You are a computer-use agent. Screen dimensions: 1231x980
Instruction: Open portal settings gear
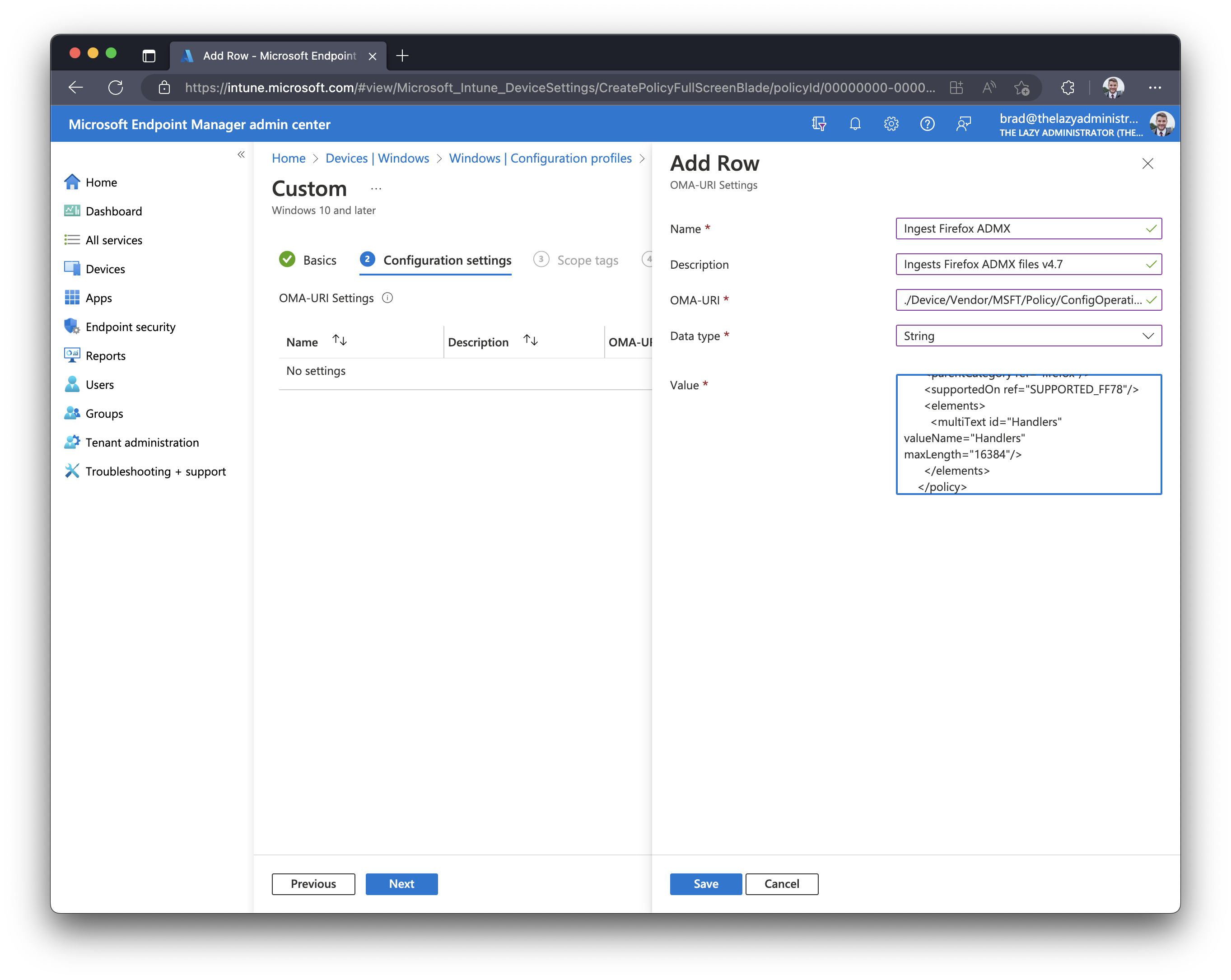pos(891,123)
